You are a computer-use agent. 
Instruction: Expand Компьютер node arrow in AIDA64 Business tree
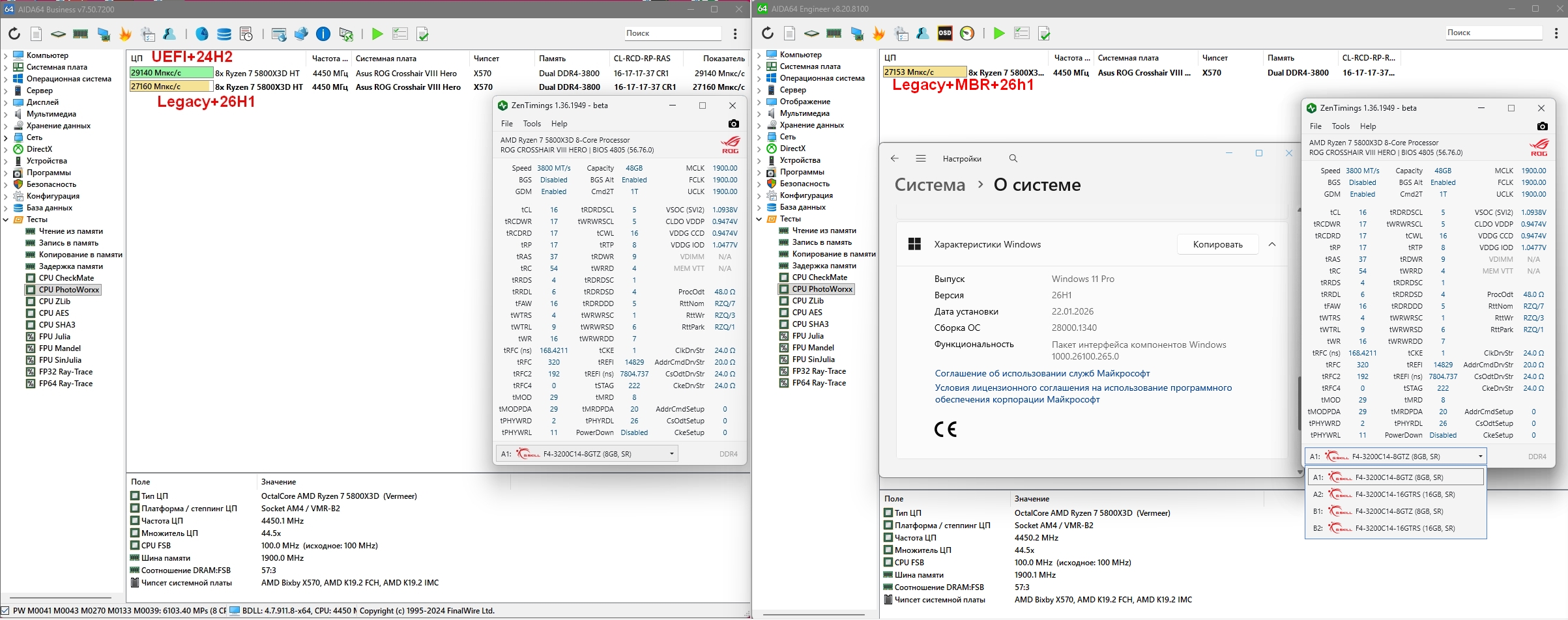pos(6,55)
